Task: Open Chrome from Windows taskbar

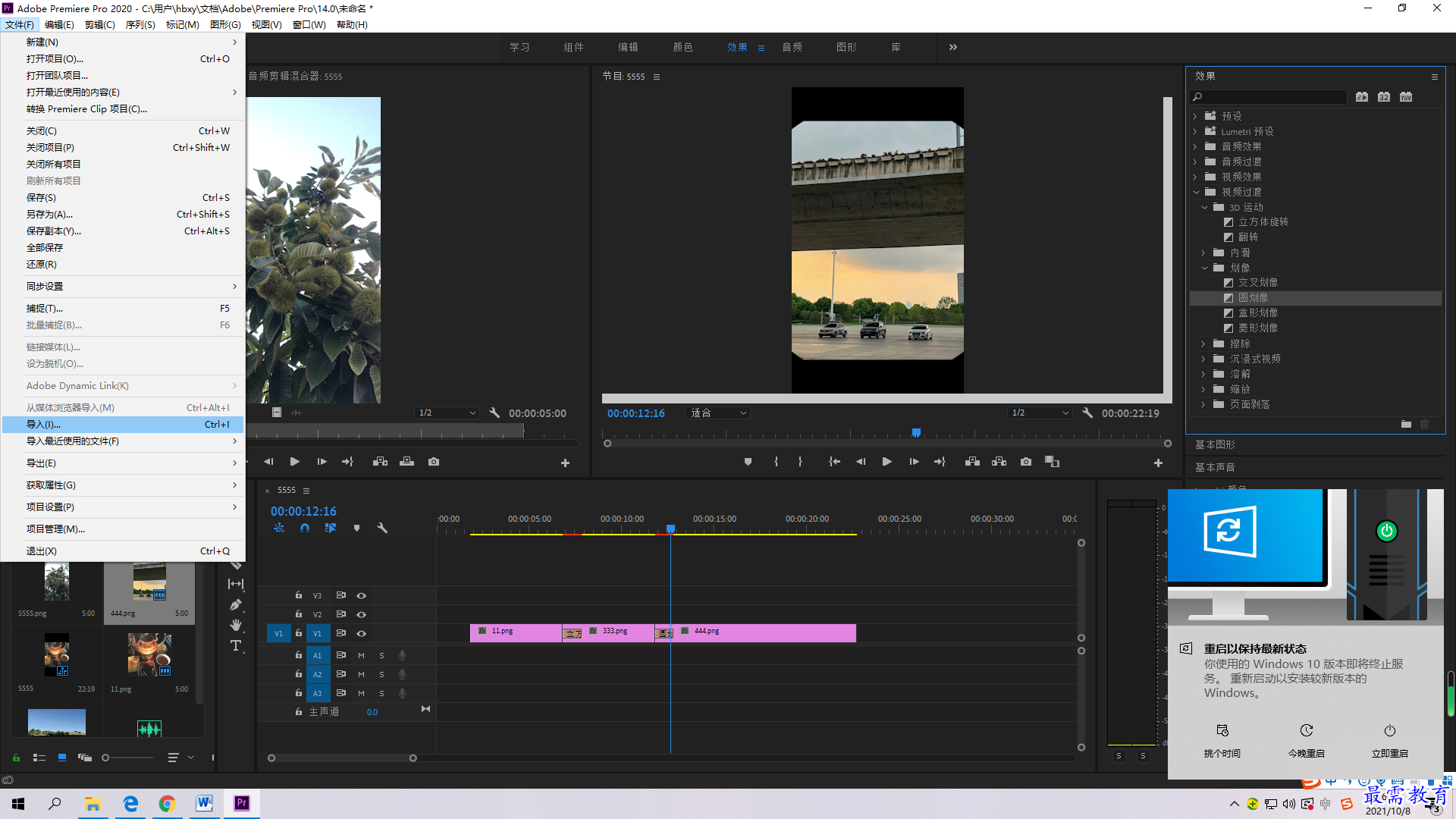Action: (x=167, y=804)
